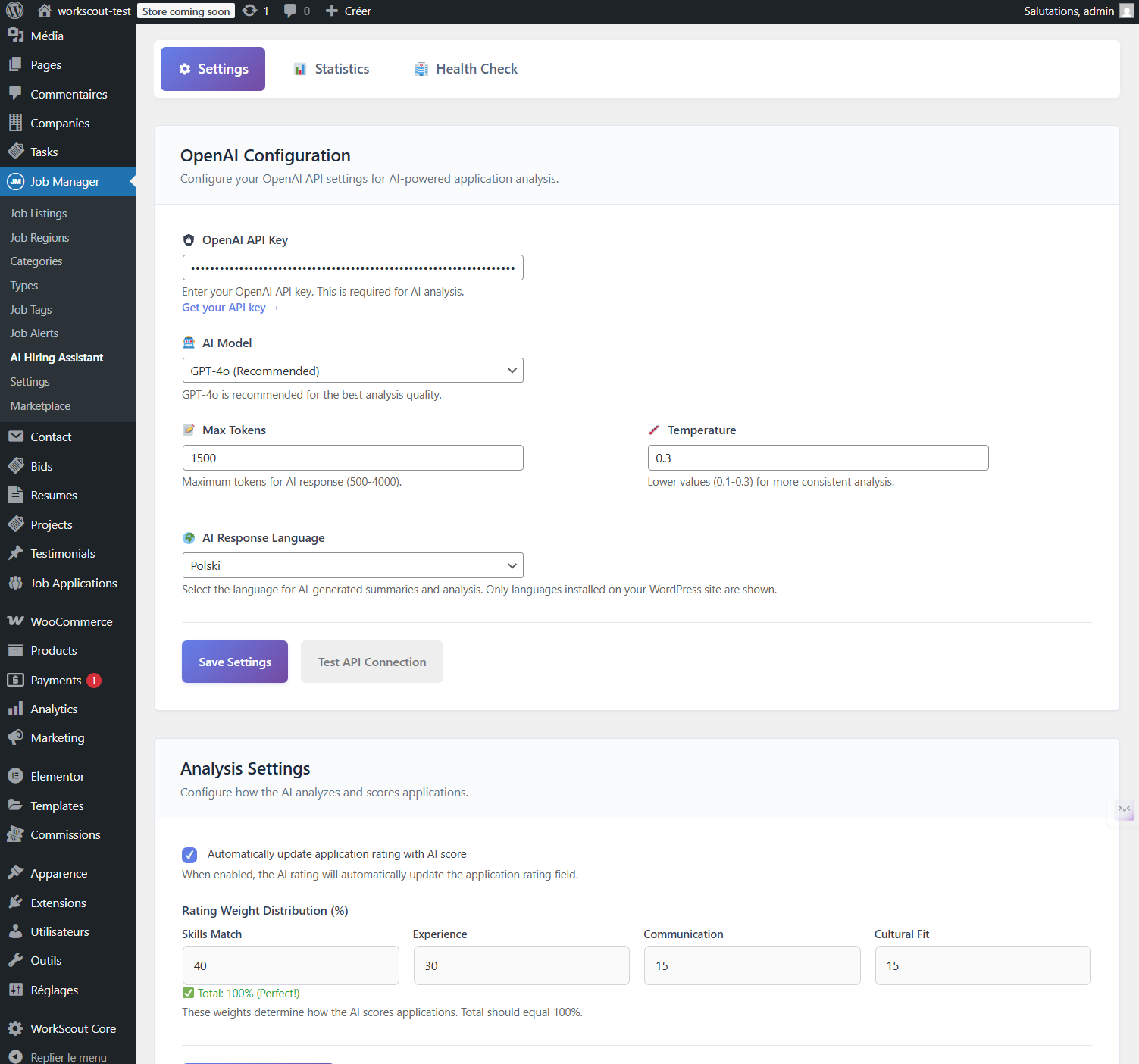Click the WordPress logo in admin bar
The height and width of the screenshot is (1064, 1139).
click(15, 11)
